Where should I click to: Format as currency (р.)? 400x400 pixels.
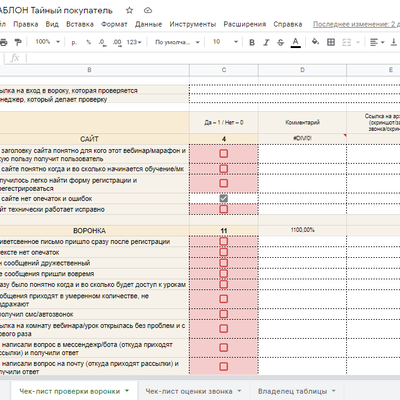click(74, 42)
